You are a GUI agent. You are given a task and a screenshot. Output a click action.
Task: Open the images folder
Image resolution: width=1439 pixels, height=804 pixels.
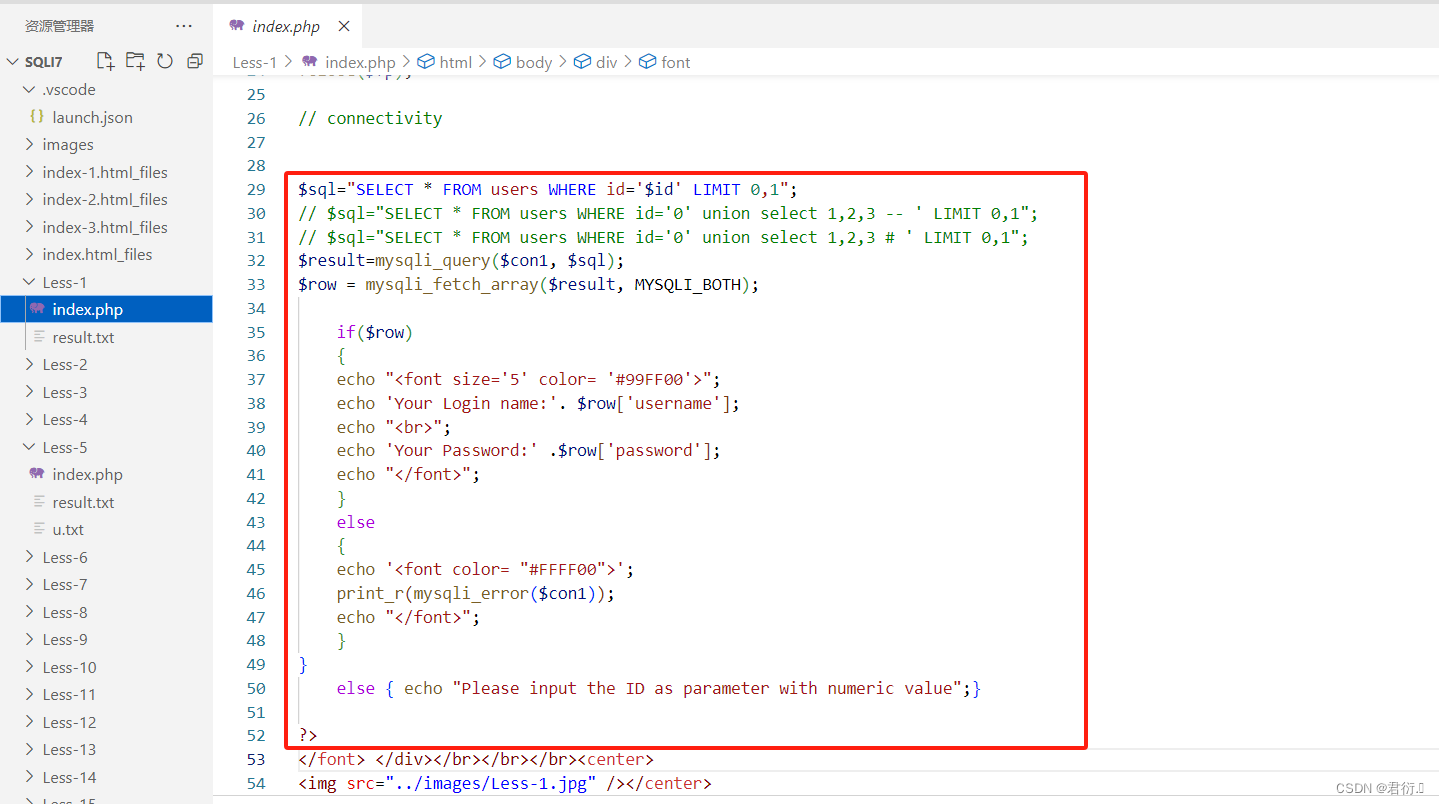[x=68, y=144]
